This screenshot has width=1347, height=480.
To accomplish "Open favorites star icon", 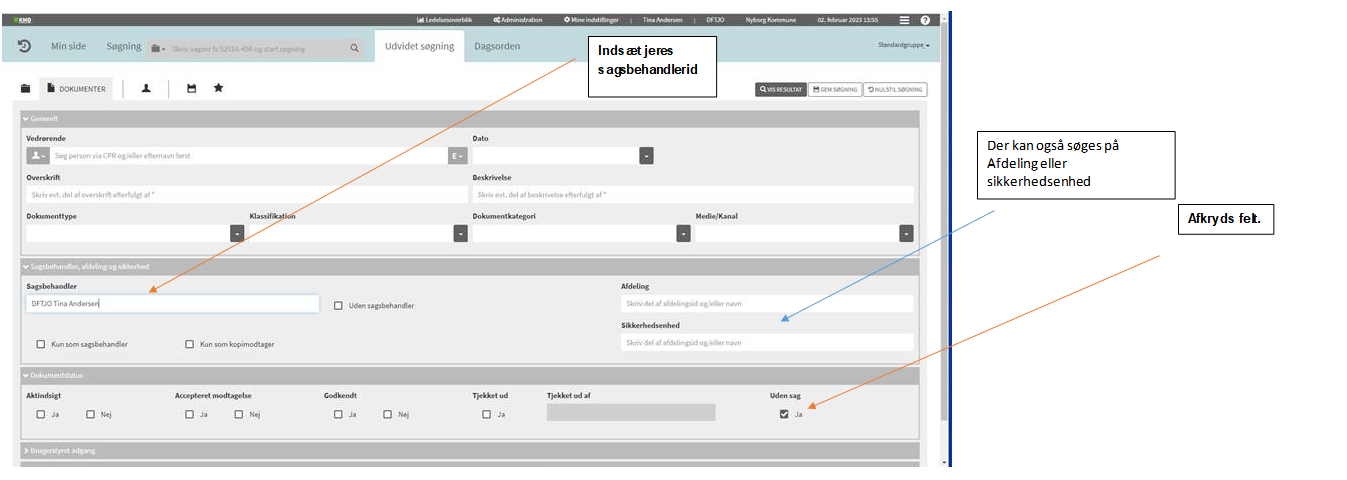I will 218,89.
